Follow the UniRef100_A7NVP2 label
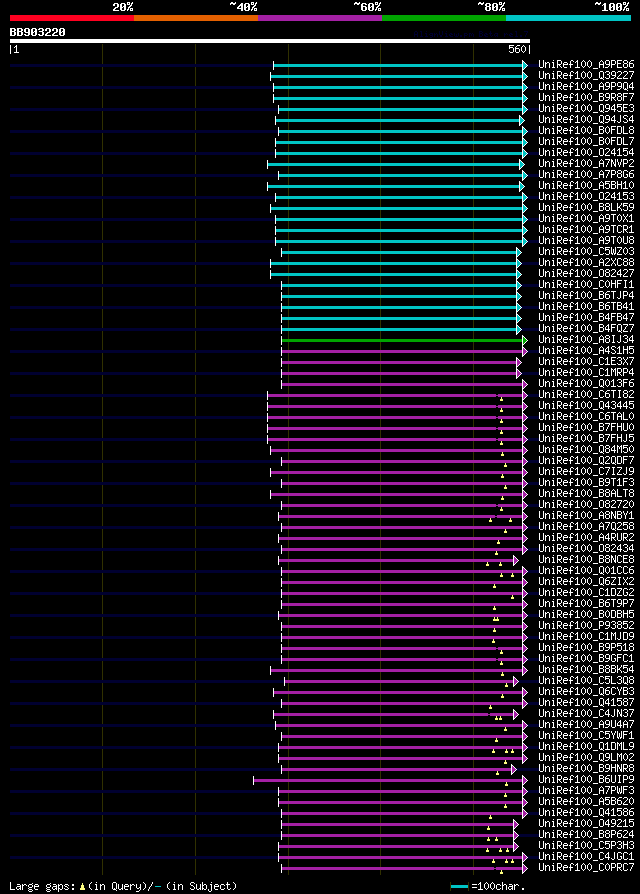This screenshot has height=894, width=640. click(x=586, y=164)
